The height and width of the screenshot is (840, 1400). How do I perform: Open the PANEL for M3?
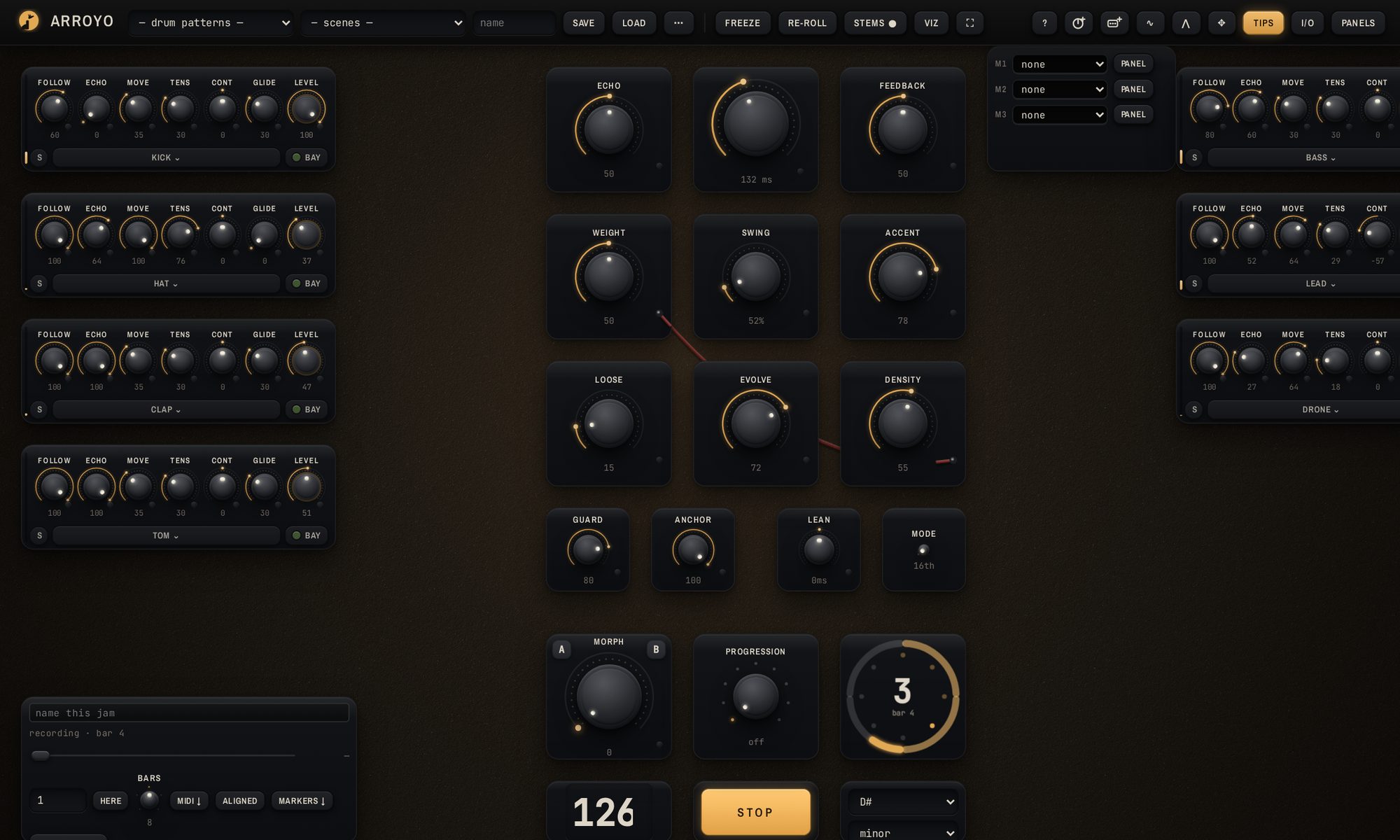click(x=1133, y=114)
